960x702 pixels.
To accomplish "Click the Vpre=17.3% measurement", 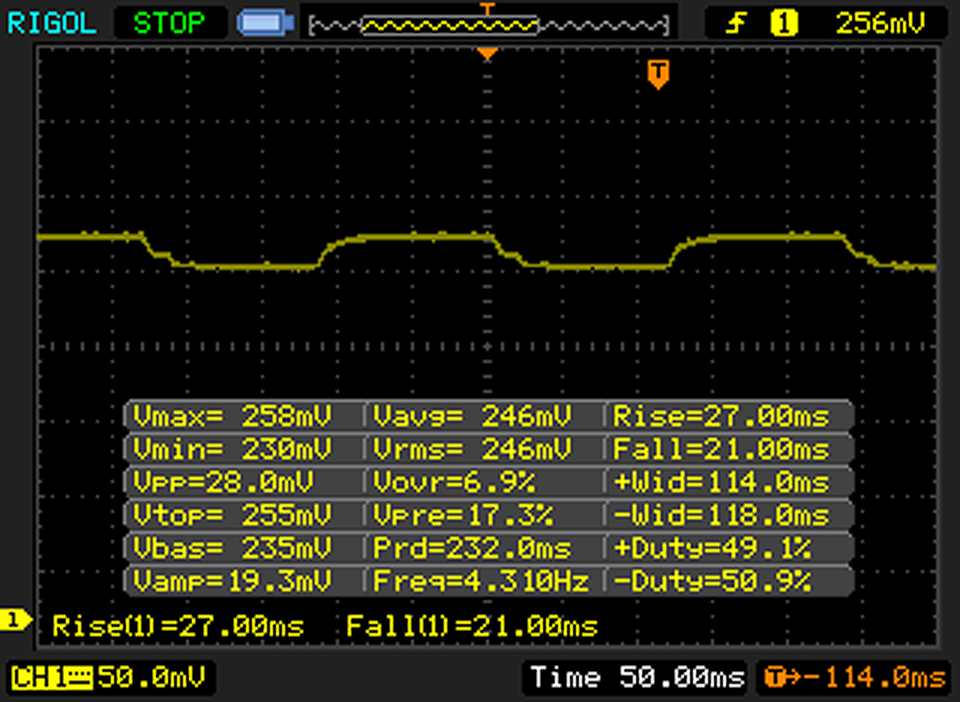I will pyautogui.click(x=463, y=515).
